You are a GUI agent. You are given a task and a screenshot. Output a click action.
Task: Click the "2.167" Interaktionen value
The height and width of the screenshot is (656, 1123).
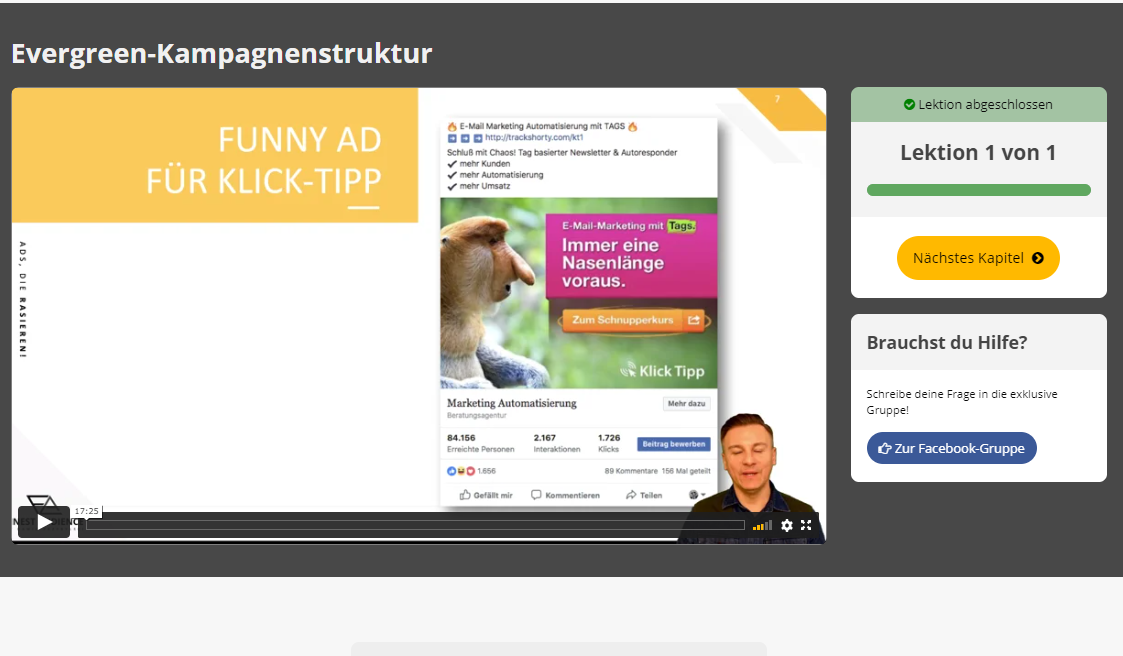(544, 438)
